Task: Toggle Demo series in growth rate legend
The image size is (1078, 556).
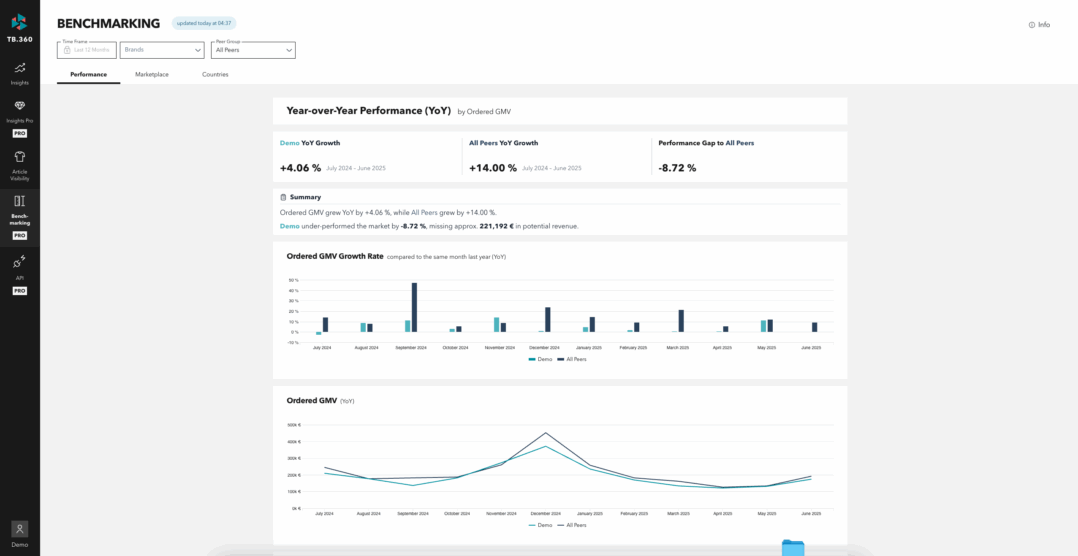Action: (540, 359)
